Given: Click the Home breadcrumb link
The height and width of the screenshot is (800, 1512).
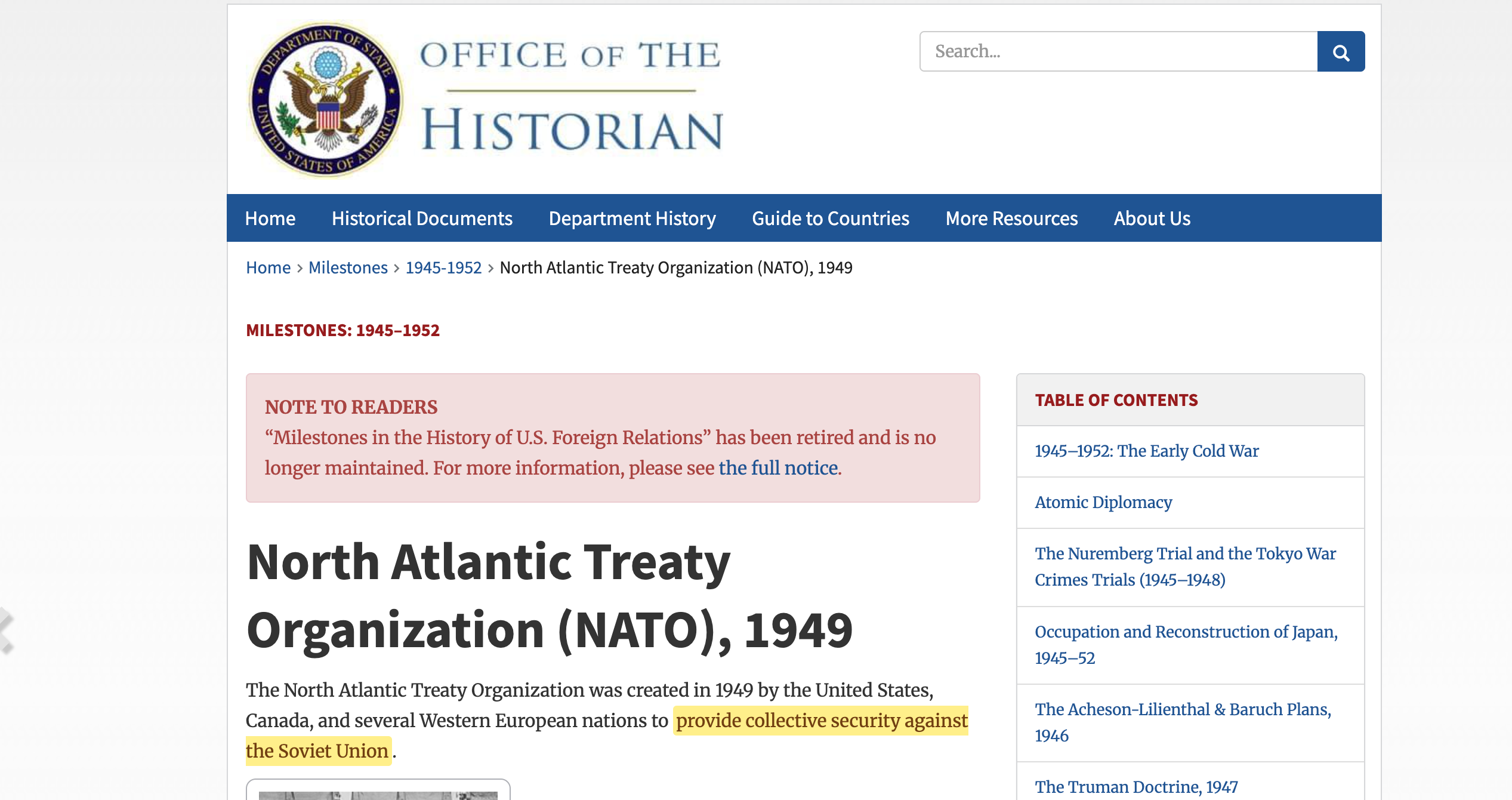Looking at the screenshot, I should (x=268, y=267).
